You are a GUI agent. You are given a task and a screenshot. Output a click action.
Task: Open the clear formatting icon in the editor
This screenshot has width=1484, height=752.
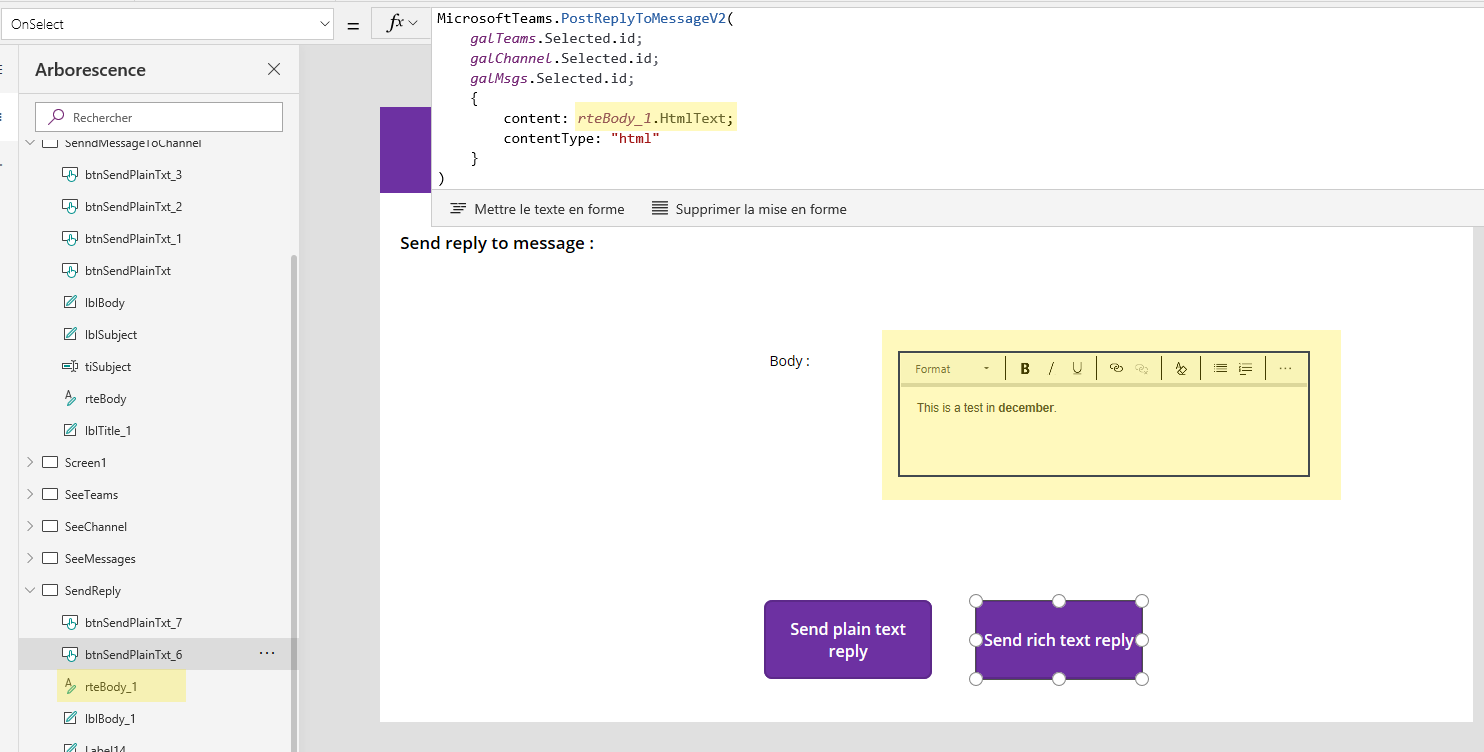pos(1180,368)
